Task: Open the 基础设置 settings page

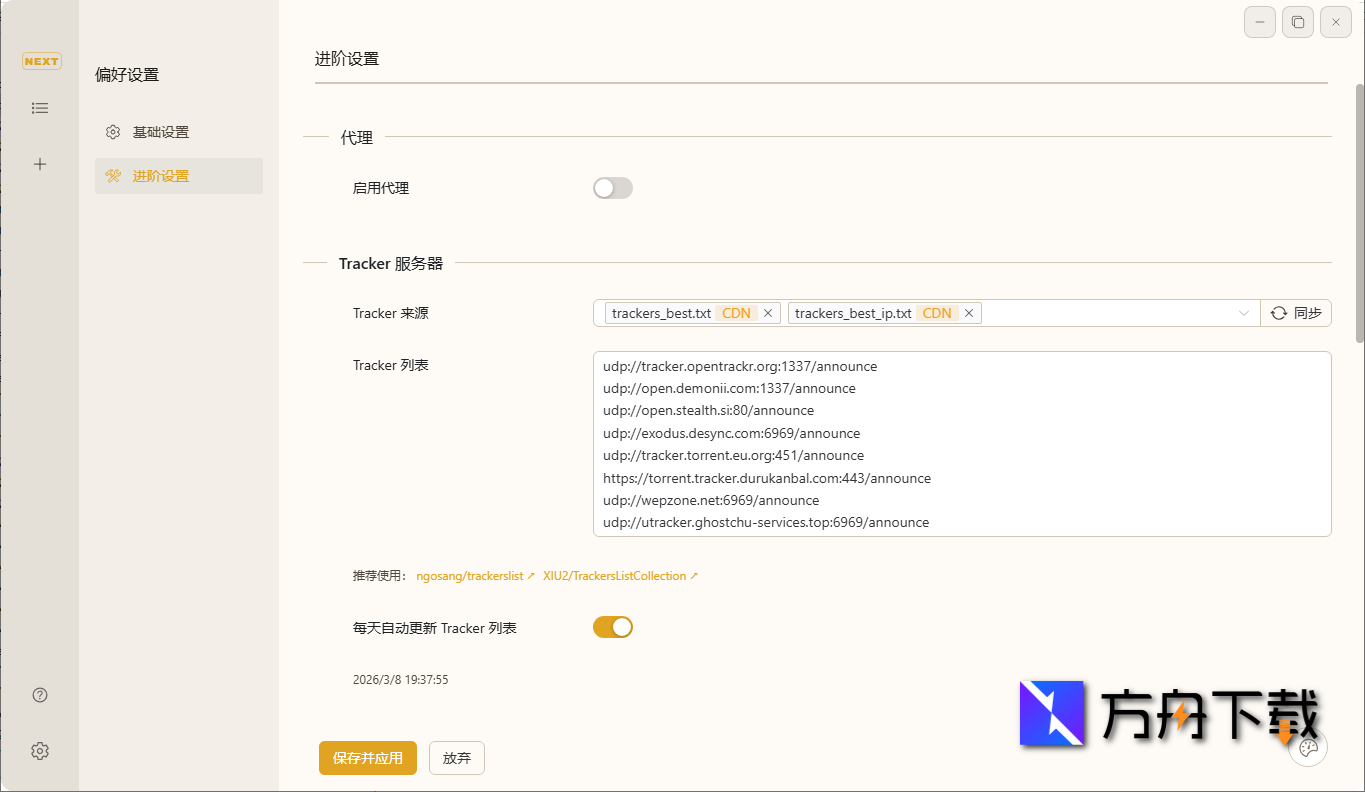Action: pyautogui.click(x=160, y=132)
